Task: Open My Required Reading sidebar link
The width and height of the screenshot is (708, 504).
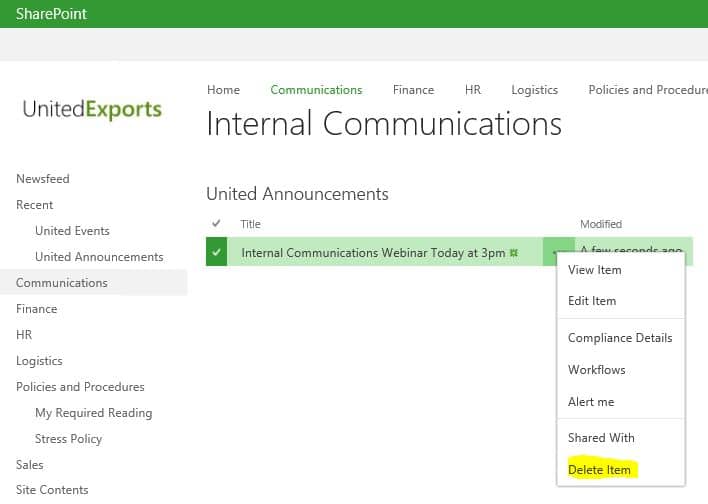Action: (93, 413)
